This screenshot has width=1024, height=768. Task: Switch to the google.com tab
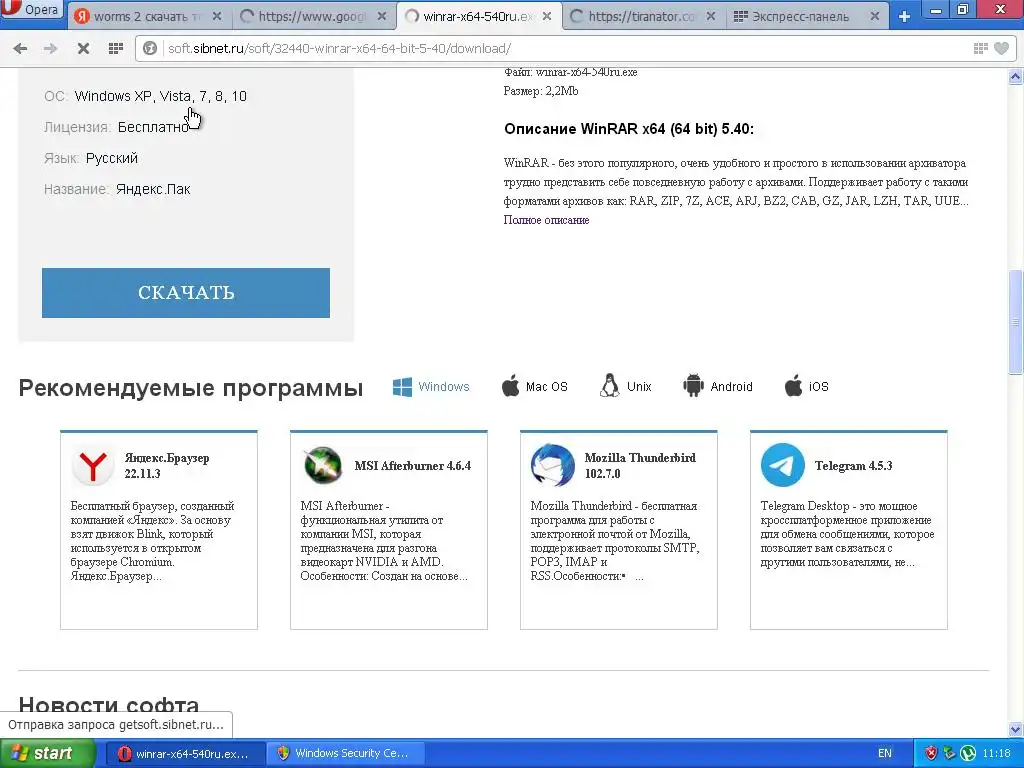313,16
